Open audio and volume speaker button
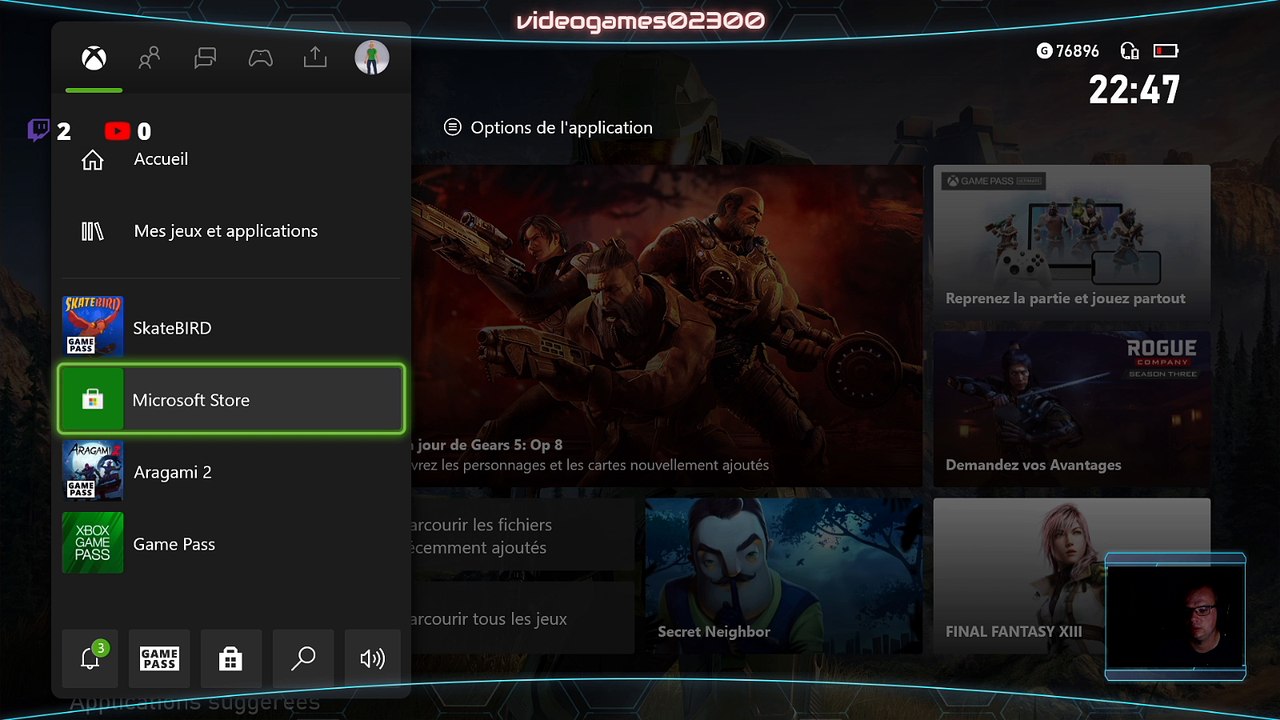Screen dimensions: 1280x720 (372, 658)
